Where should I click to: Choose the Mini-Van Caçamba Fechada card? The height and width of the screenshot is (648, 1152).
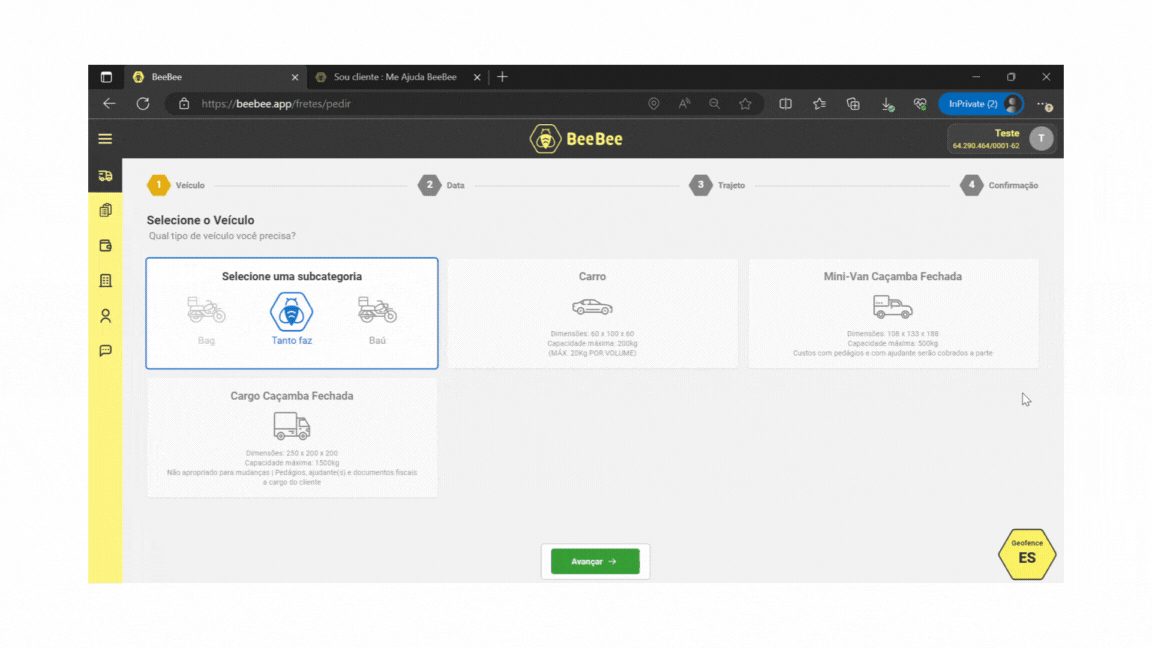click(x=893, y=313)
